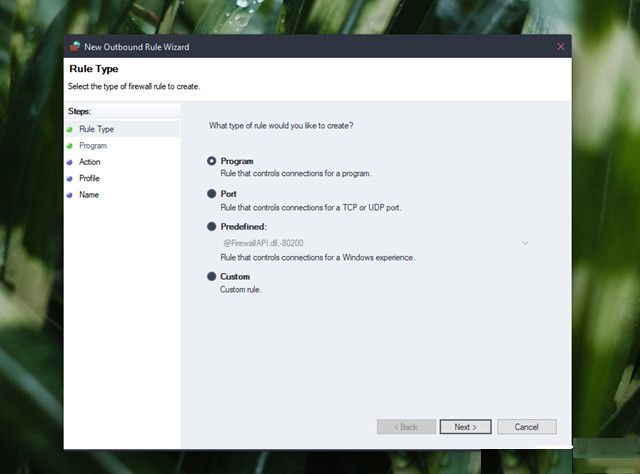Click 'Select the type of firewall rule to create.'
The height and width of the screenshot is (474, 640).
[134, 87]
